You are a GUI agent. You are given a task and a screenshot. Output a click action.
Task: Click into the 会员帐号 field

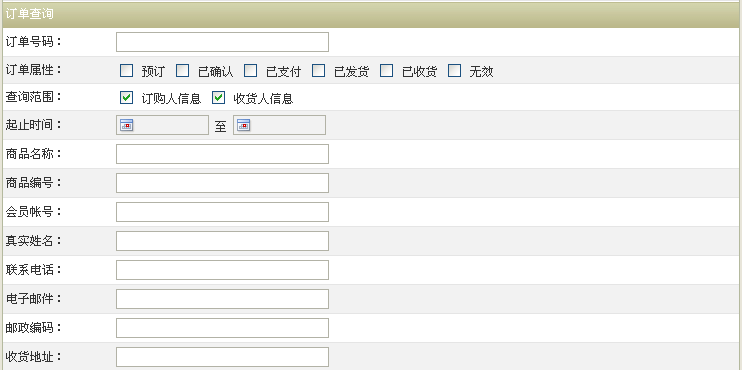coord(222,212)
